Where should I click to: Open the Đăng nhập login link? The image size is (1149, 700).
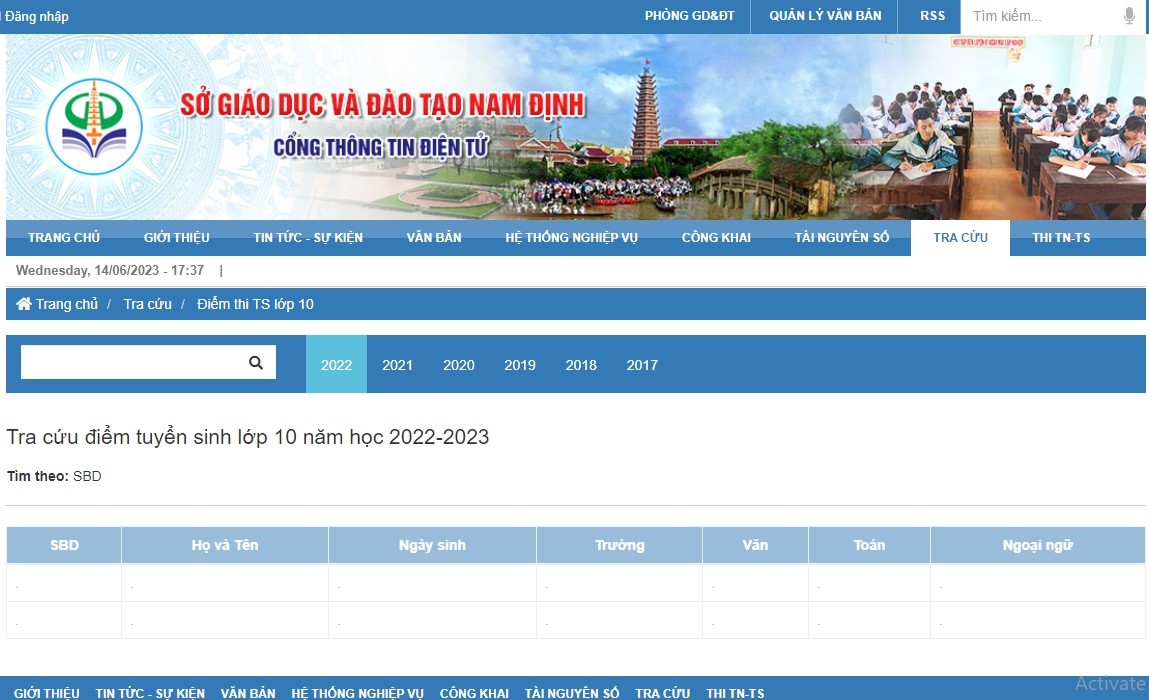pyautogui.click(x=38, y=16)
